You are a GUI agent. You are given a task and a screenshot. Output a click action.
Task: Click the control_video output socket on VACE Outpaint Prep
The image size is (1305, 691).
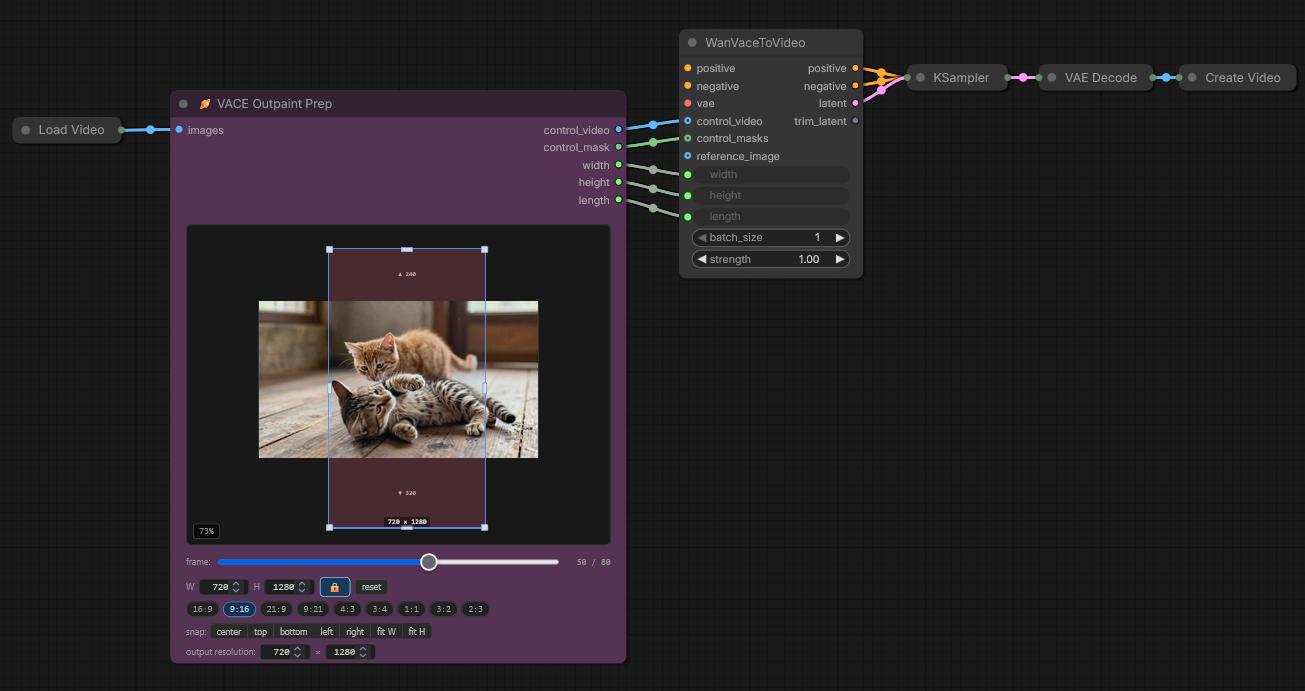pyautogui.click(x=619, y=130)
